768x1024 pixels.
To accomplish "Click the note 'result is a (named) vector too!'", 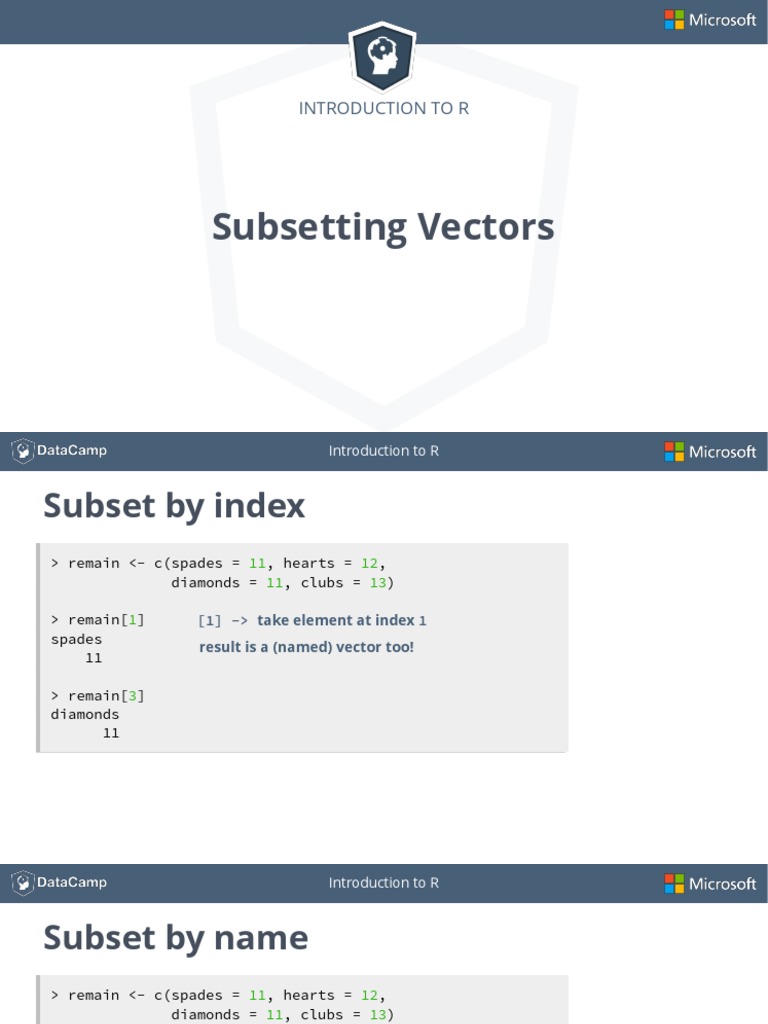I will (306, 647).
